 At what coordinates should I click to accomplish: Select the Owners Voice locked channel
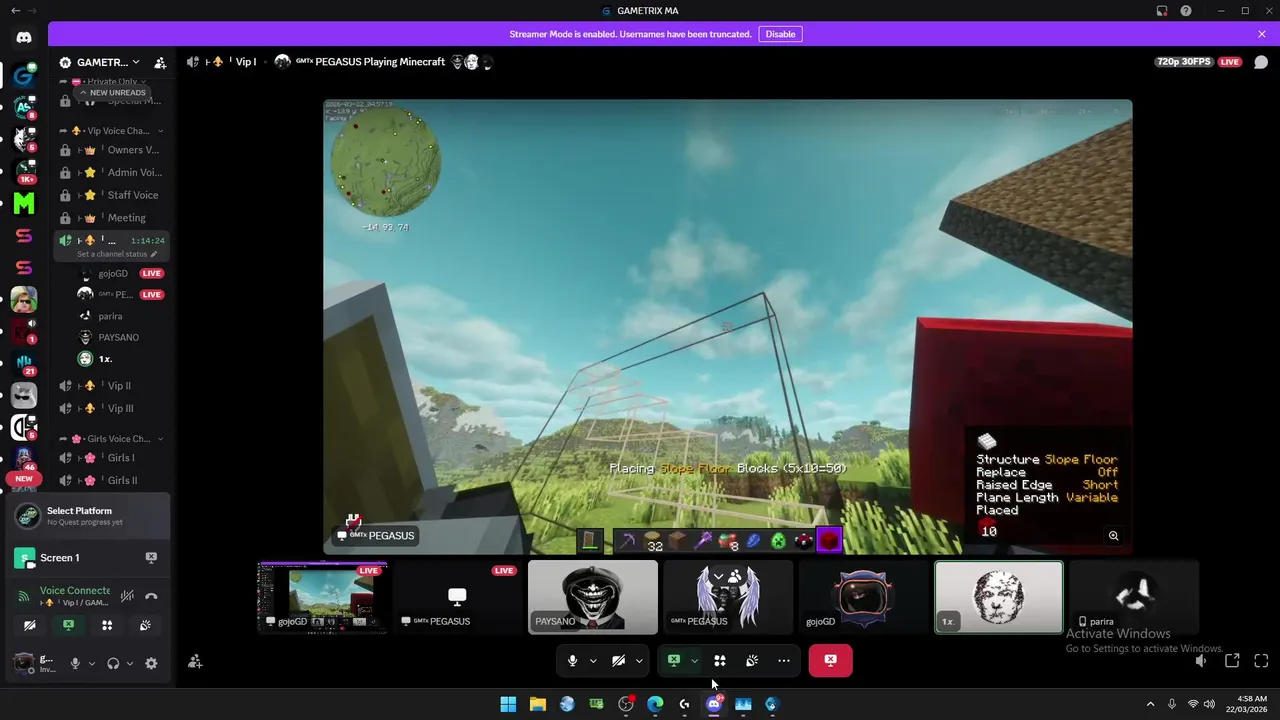click(x=111, y=150)
